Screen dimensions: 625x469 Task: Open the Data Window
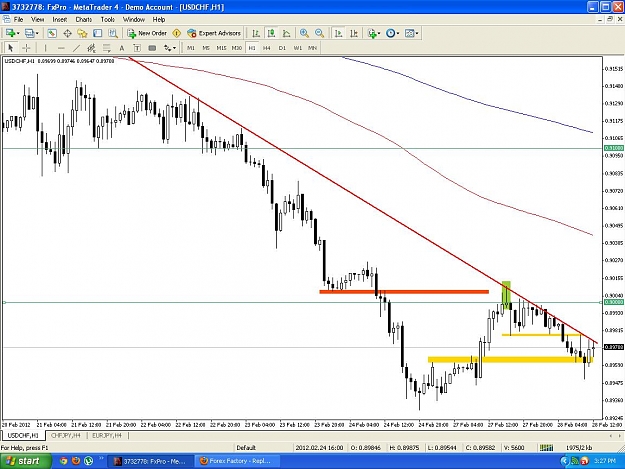click(x=67, y=33)
